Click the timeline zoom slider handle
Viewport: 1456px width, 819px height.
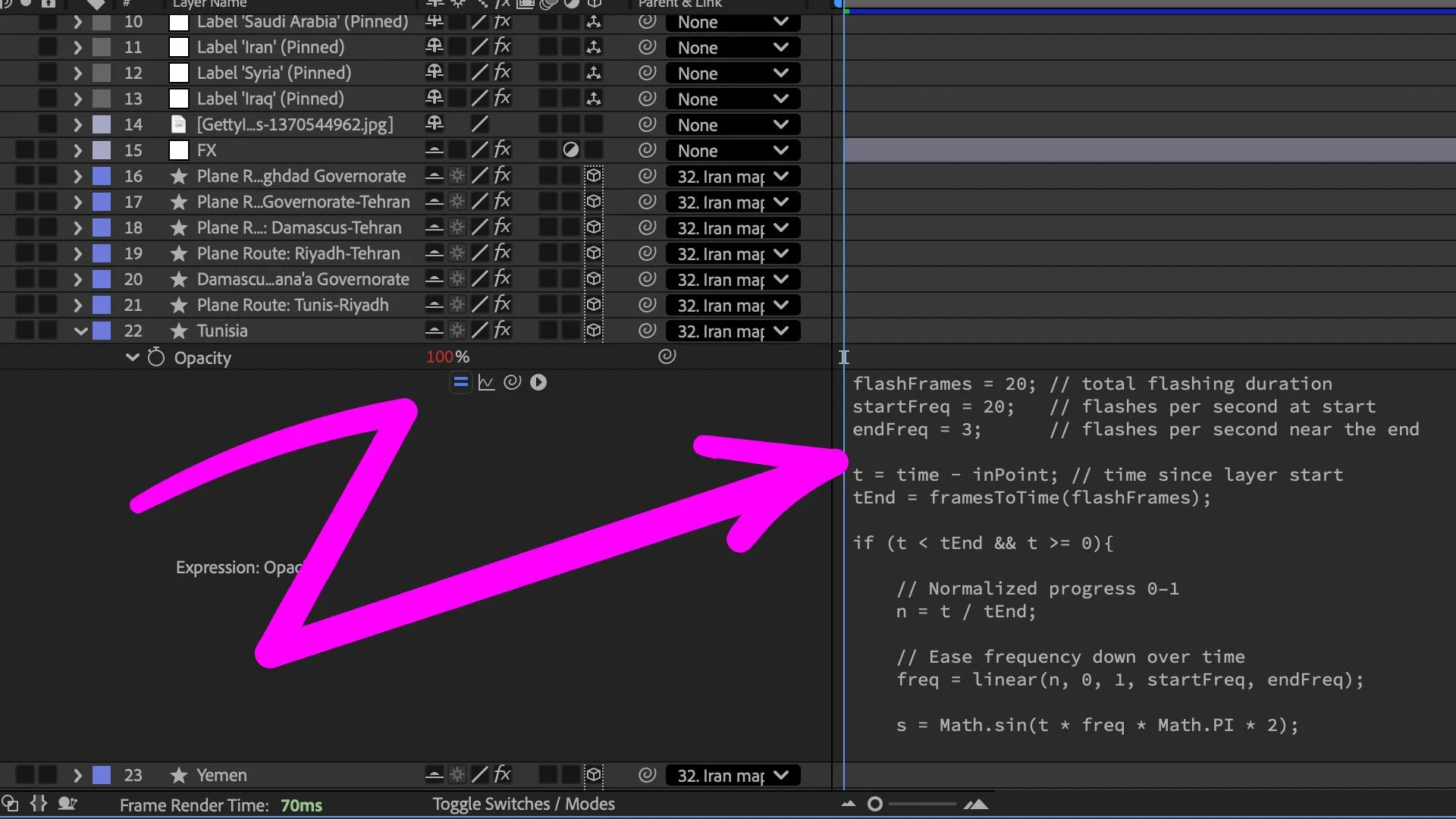pyautogui.click(x=875, y=804)
